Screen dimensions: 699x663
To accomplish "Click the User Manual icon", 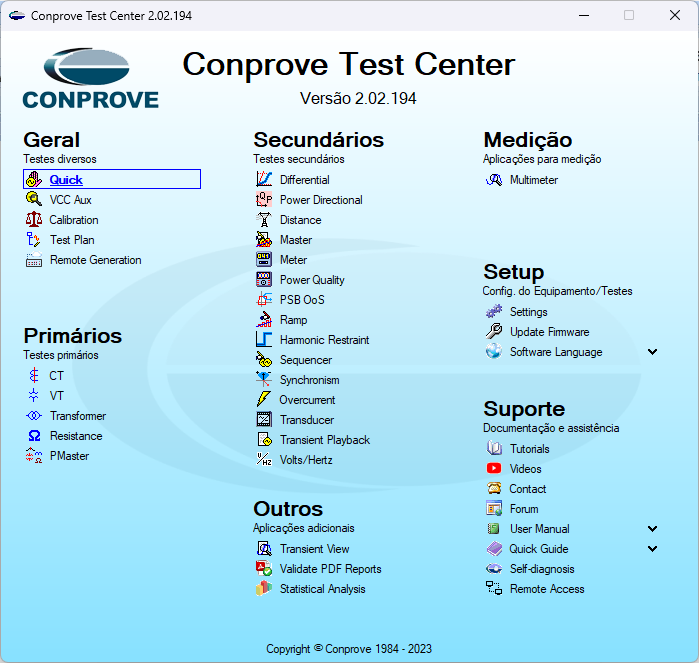I will click(x=494, y=529).
